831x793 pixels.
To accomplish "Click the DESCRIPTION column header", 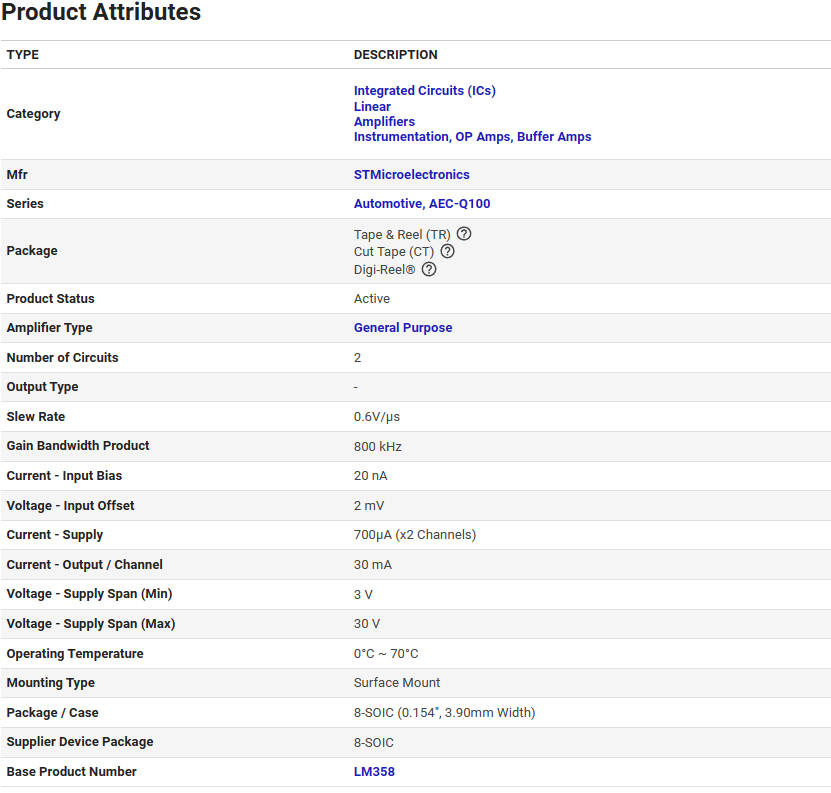I will click(x=395, y=55).
